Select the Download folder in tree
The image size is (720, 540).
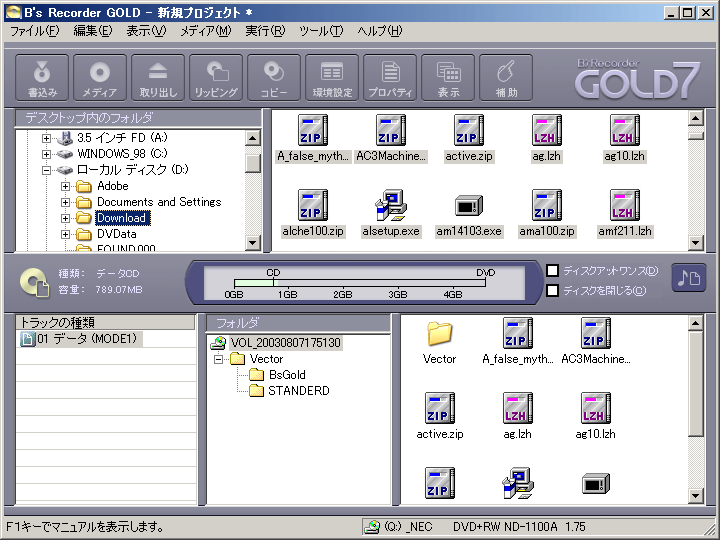coord(122,218)
